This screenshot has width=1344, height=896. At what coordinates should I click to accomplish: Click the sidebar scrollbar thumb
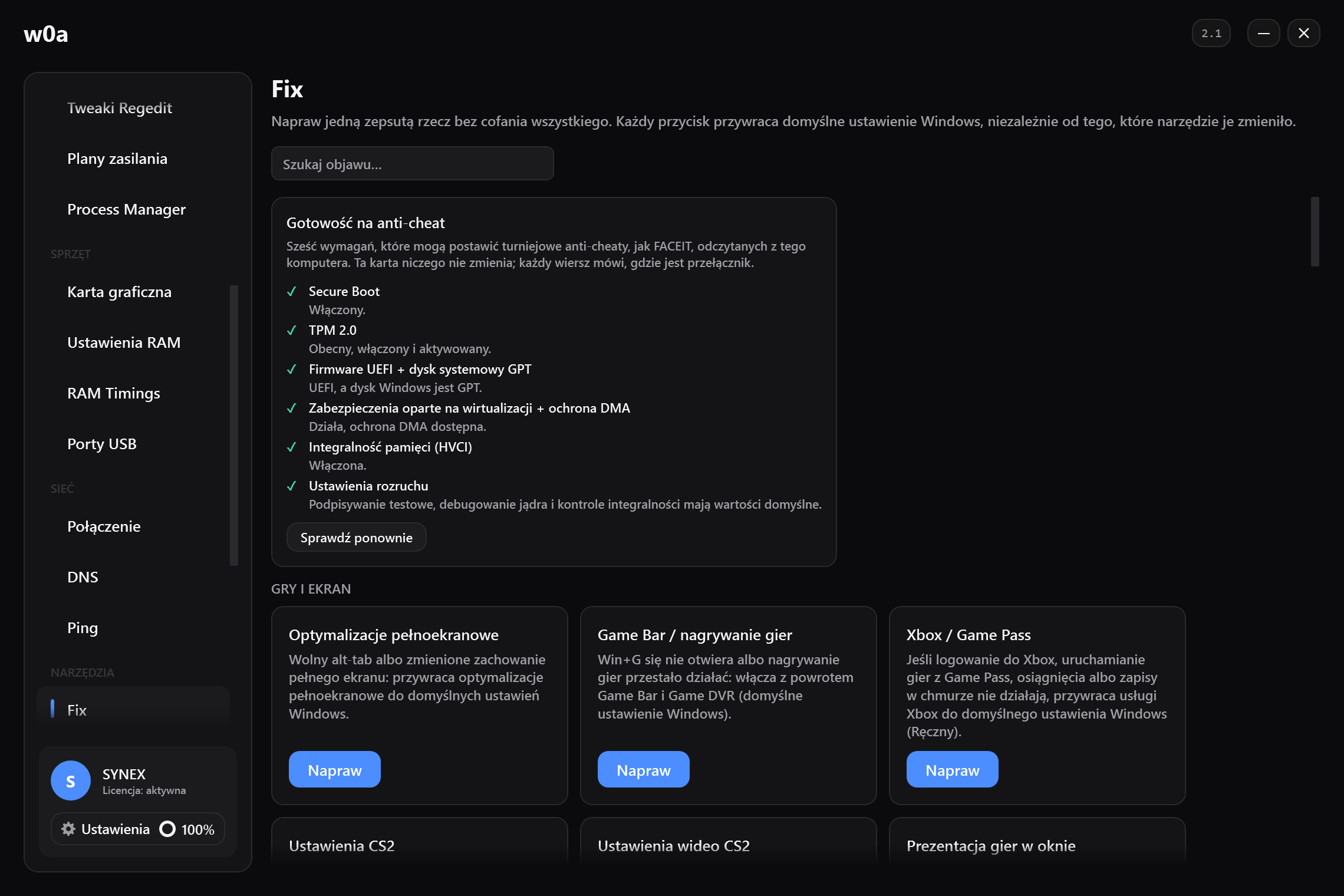(x=234, y=426)
